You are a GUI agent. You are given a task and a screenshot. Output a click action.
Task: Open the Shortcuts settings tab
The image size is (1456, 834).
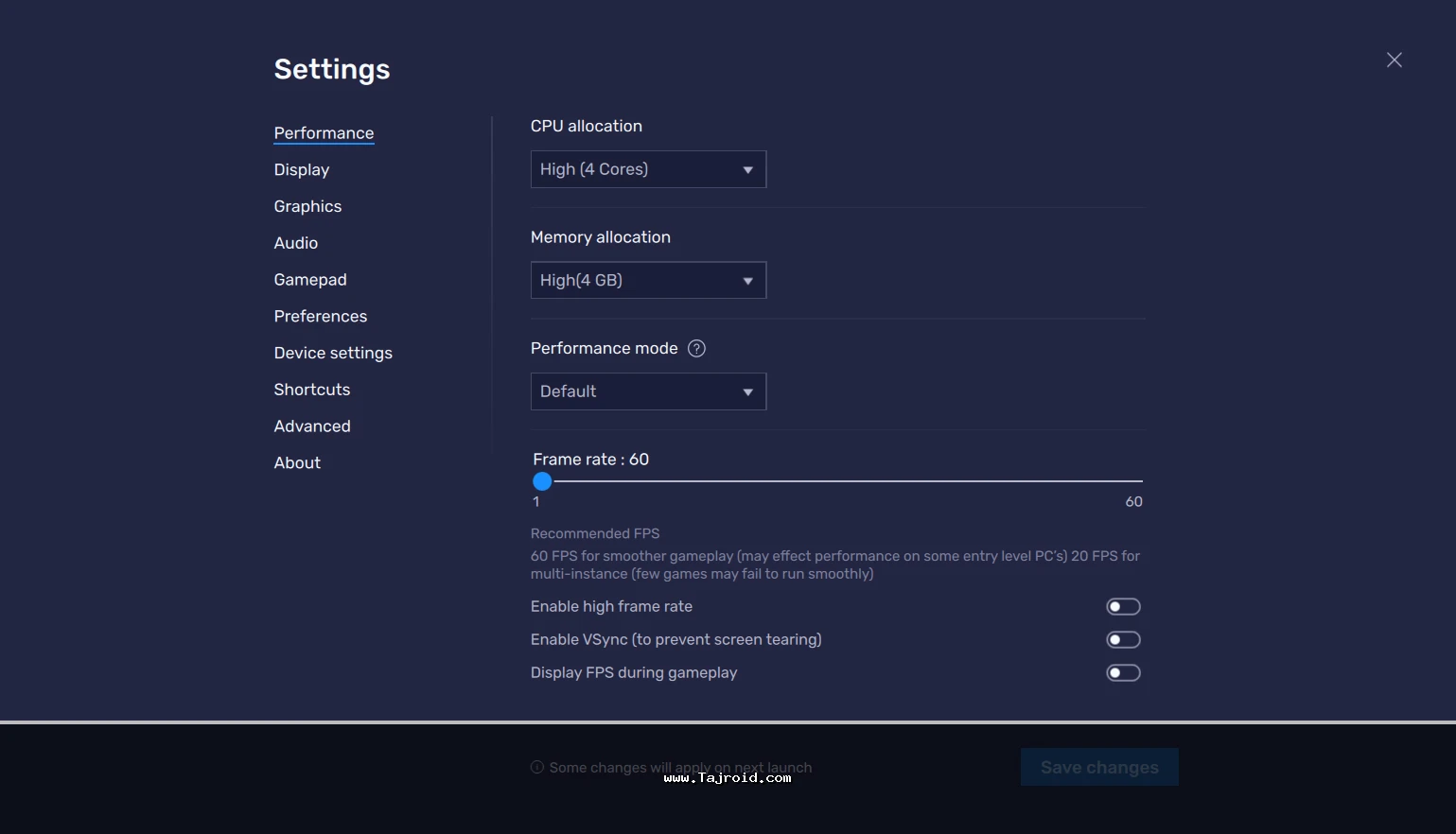[312, 390]
